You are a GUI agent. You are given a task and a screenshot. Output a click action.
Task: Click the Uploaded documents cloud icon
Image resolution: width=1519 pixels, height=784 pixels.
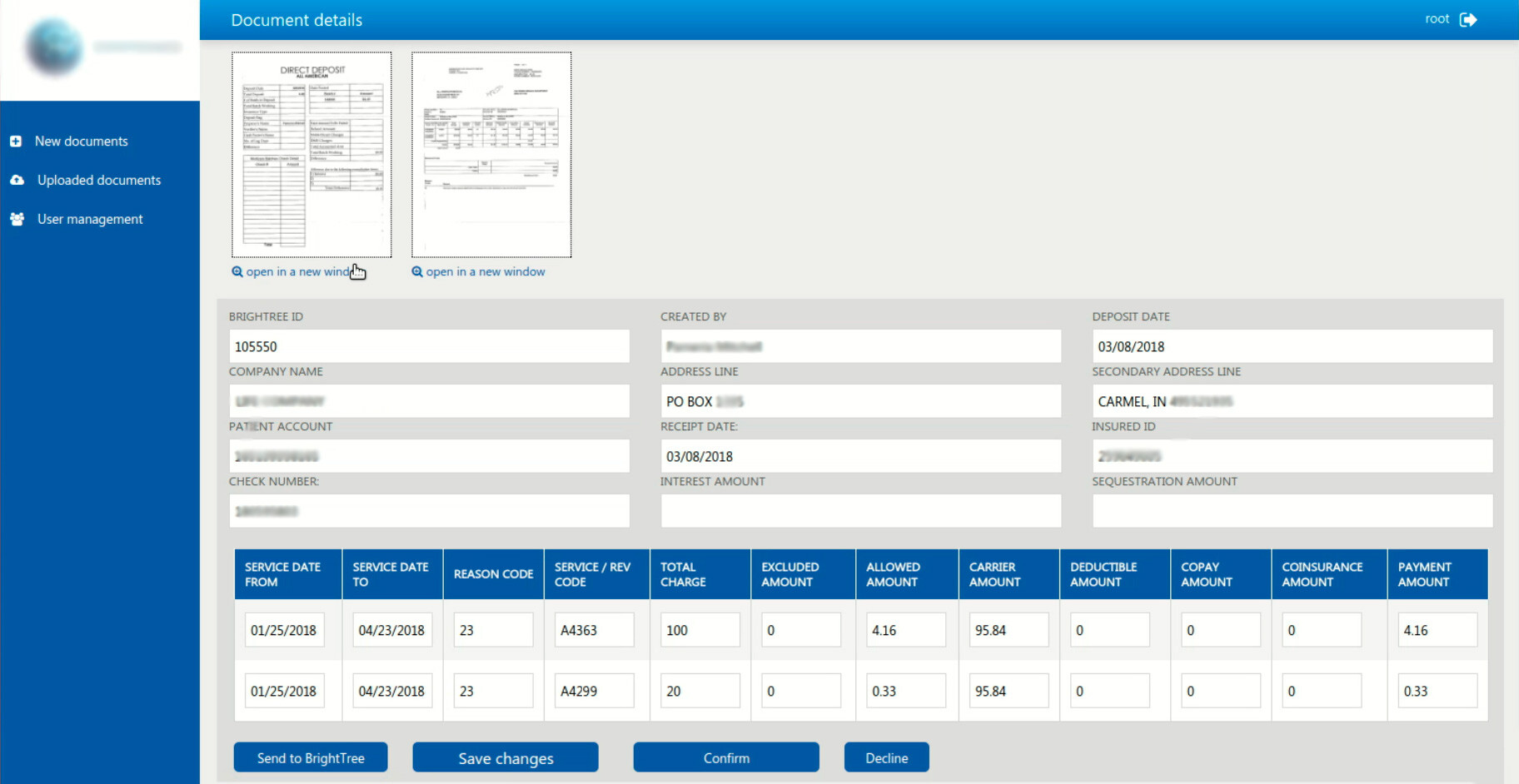pos(17,180)
